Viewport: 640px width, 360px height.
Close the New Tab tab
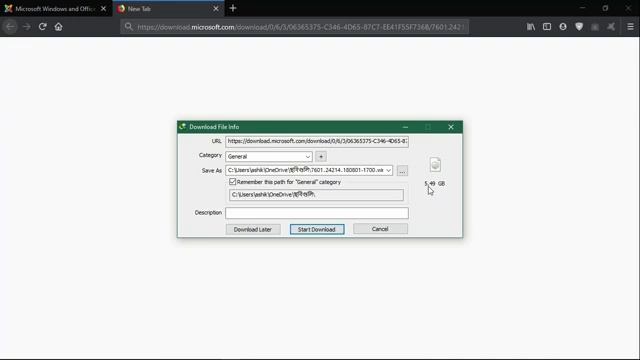[216, 9]
